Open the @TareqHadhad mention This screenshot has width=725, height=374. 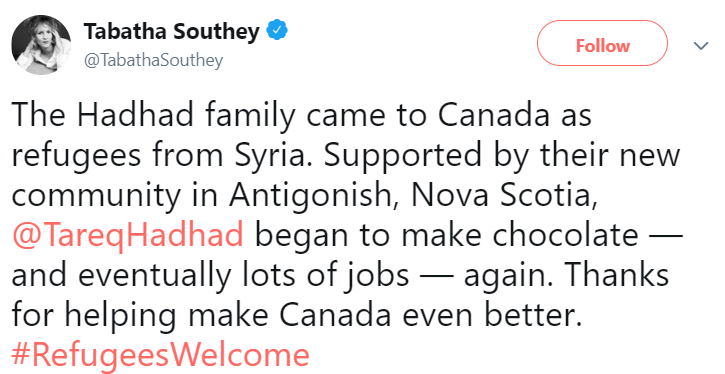point(128,236)
